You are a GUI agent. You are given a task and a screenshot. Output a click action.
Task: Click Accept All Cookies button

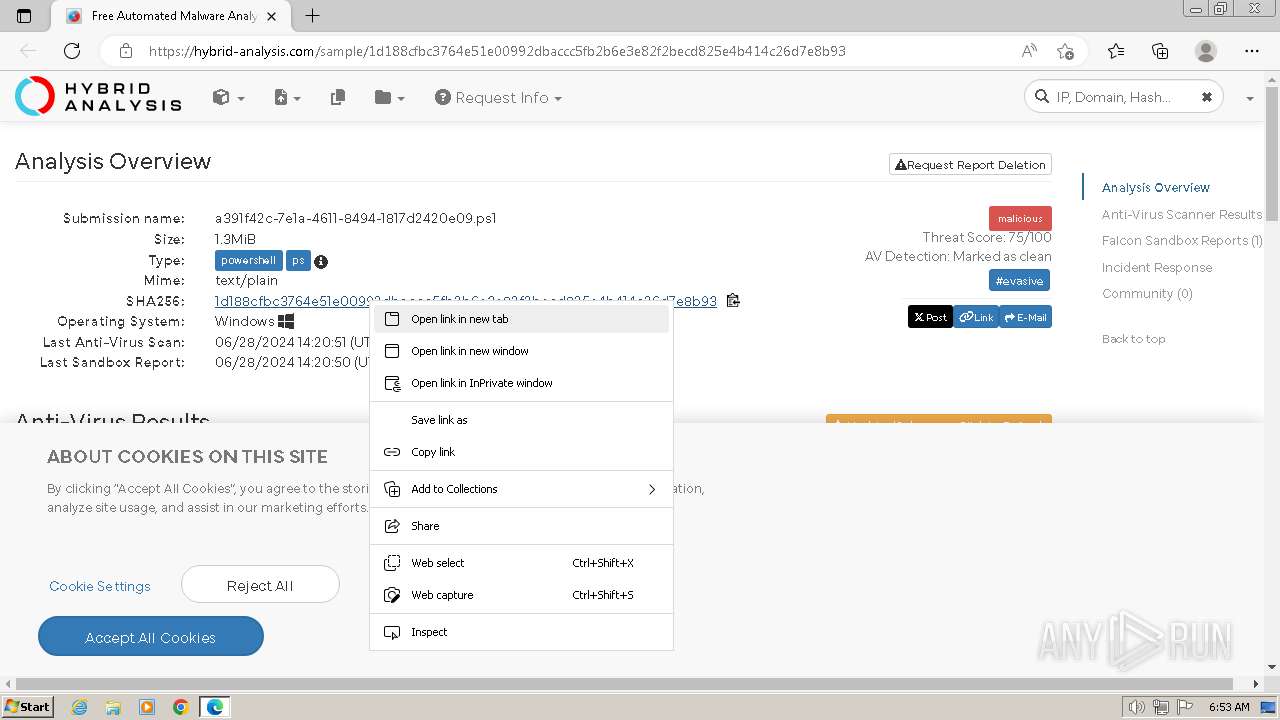[151, 637]
